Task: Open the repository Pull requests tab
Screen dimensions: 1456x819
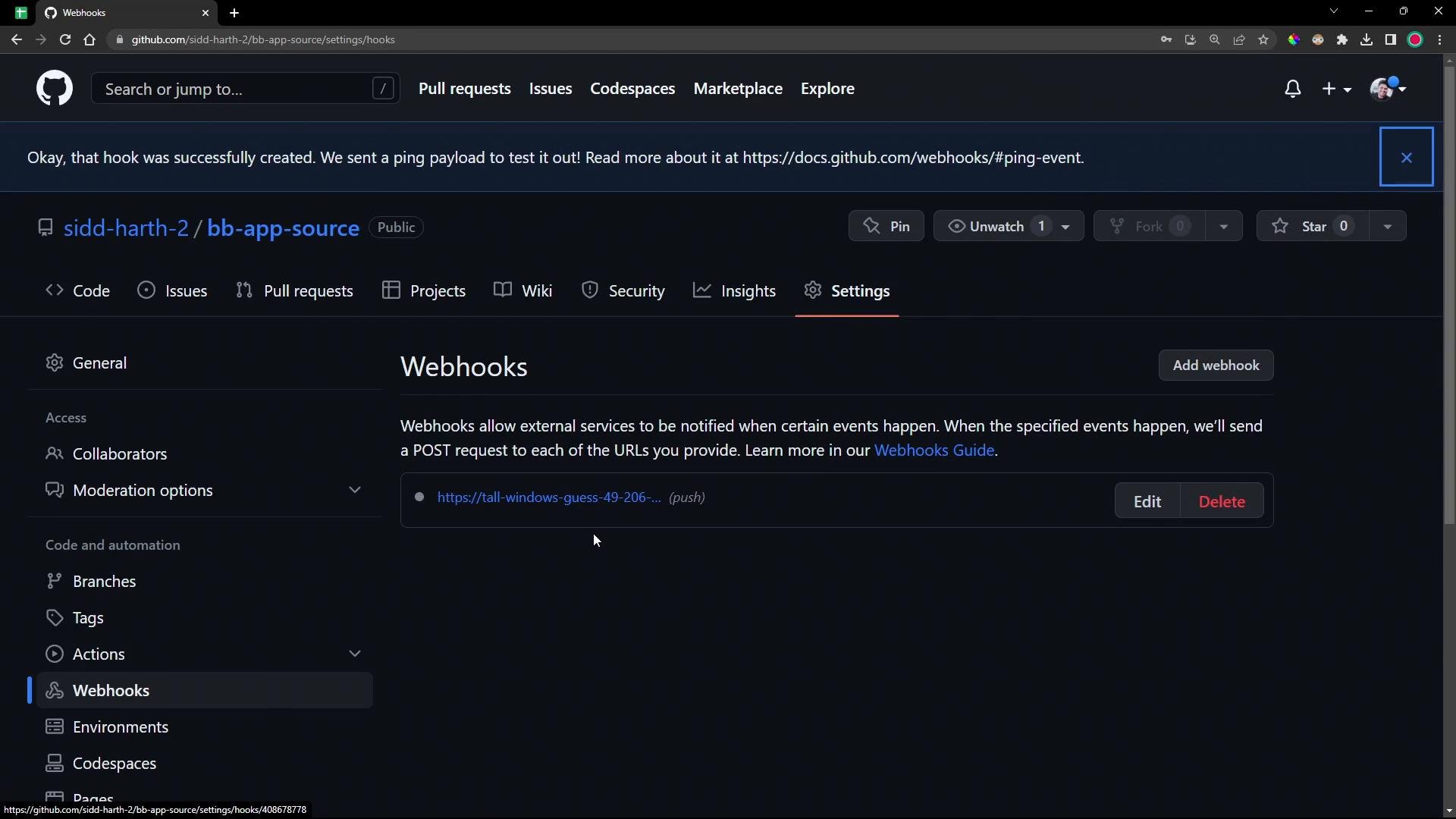Action: pyautogui.click(x=294, y=290)
